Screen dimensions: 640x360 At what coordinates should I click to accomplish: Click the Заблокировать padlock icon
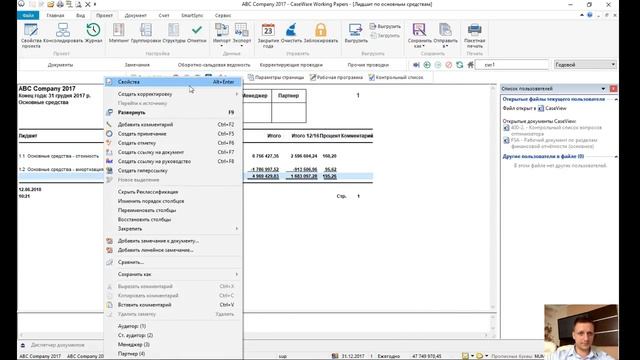321,31
